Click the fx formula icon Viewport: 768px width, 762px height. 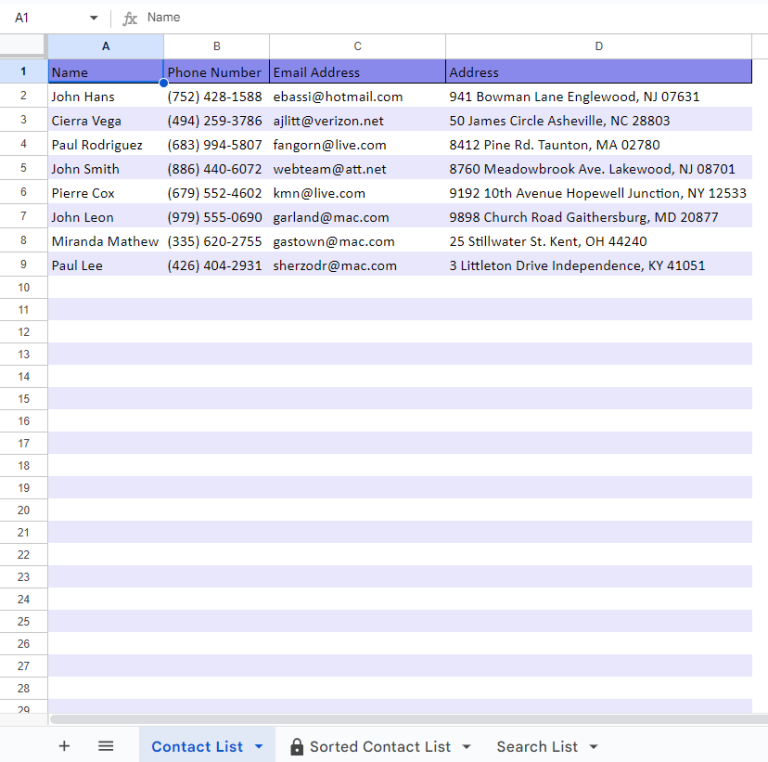[130, 18]
